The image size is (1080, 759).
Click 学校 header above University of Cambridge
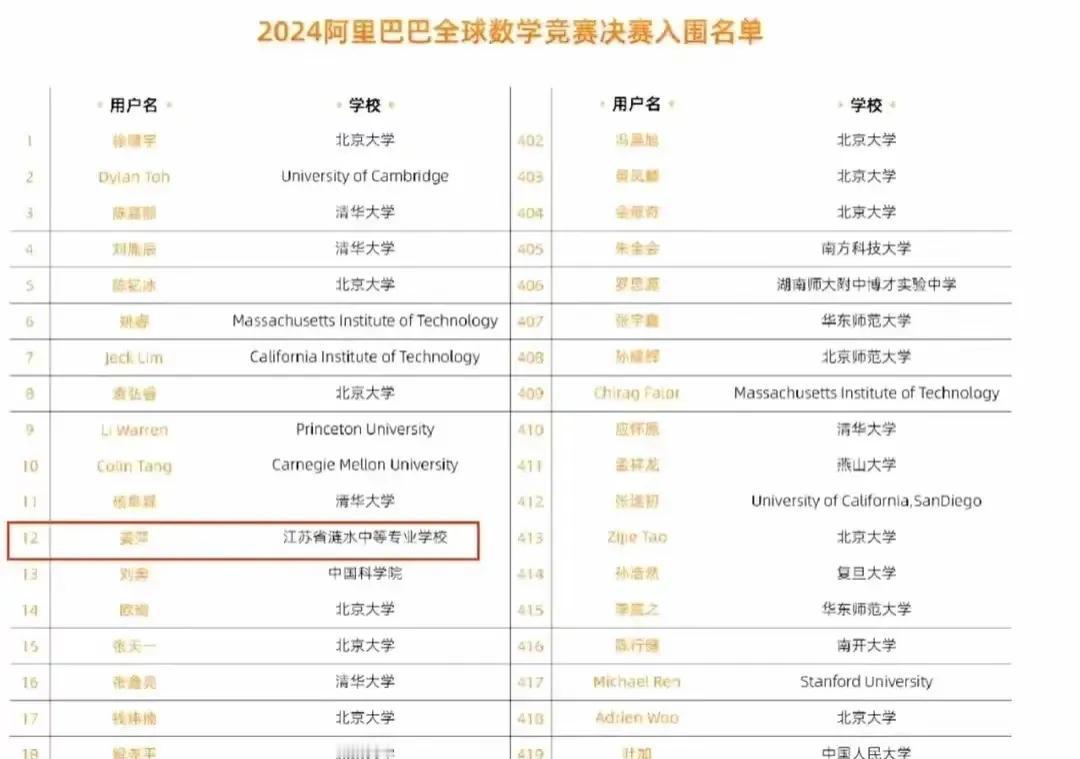(x=364, y=105)
